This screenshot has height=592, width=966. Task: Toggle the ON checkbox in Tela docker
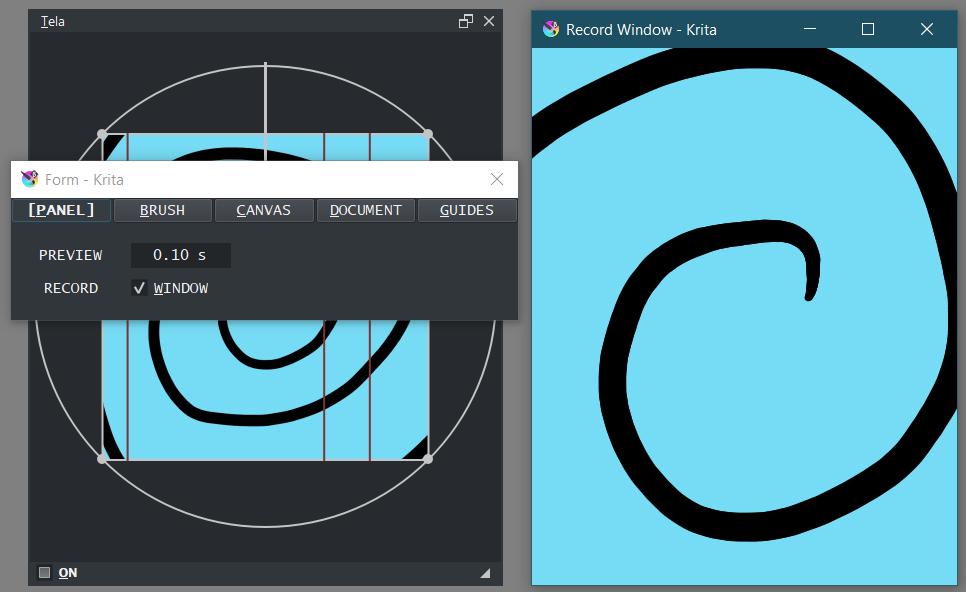click(44, 572)
